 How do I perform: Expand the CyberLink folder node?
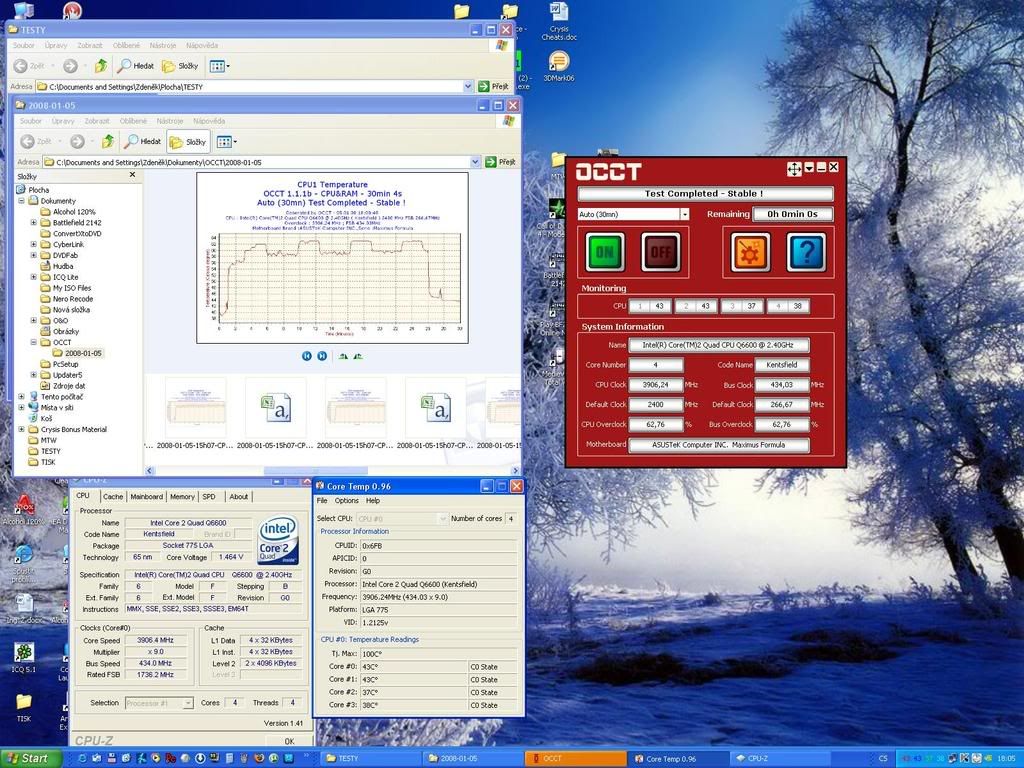[33, 244]
